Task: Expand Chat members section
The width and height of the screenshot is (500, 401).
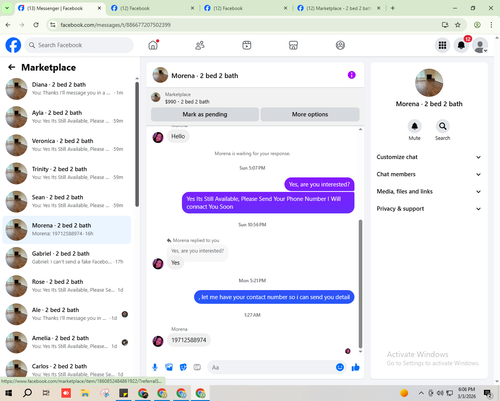Action: click(429, 174)
